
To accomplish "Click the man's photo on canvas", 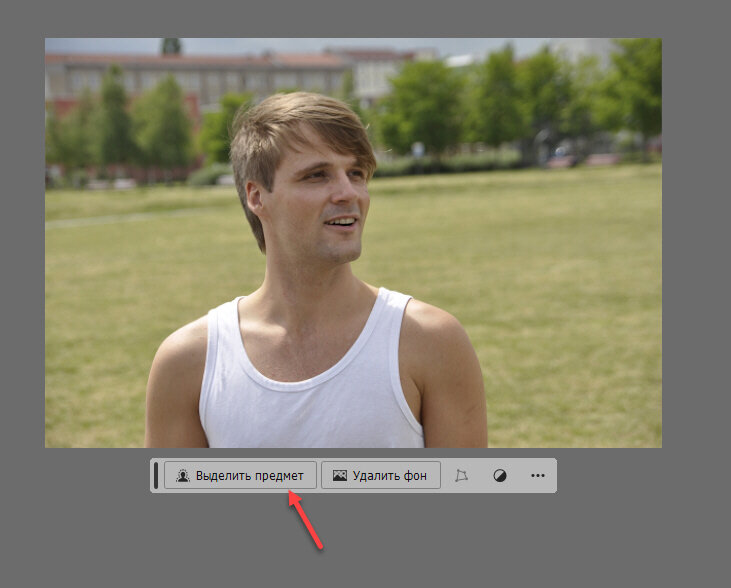I will pos(353,242).
